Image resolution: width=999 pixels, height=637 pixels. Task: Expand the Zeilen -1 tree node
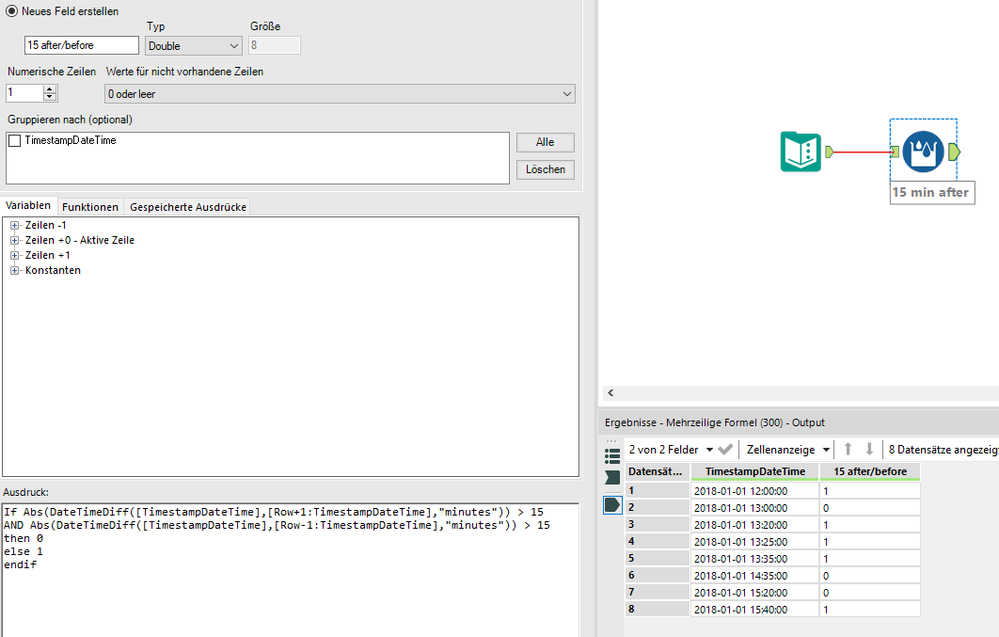[x=14, y=225]
